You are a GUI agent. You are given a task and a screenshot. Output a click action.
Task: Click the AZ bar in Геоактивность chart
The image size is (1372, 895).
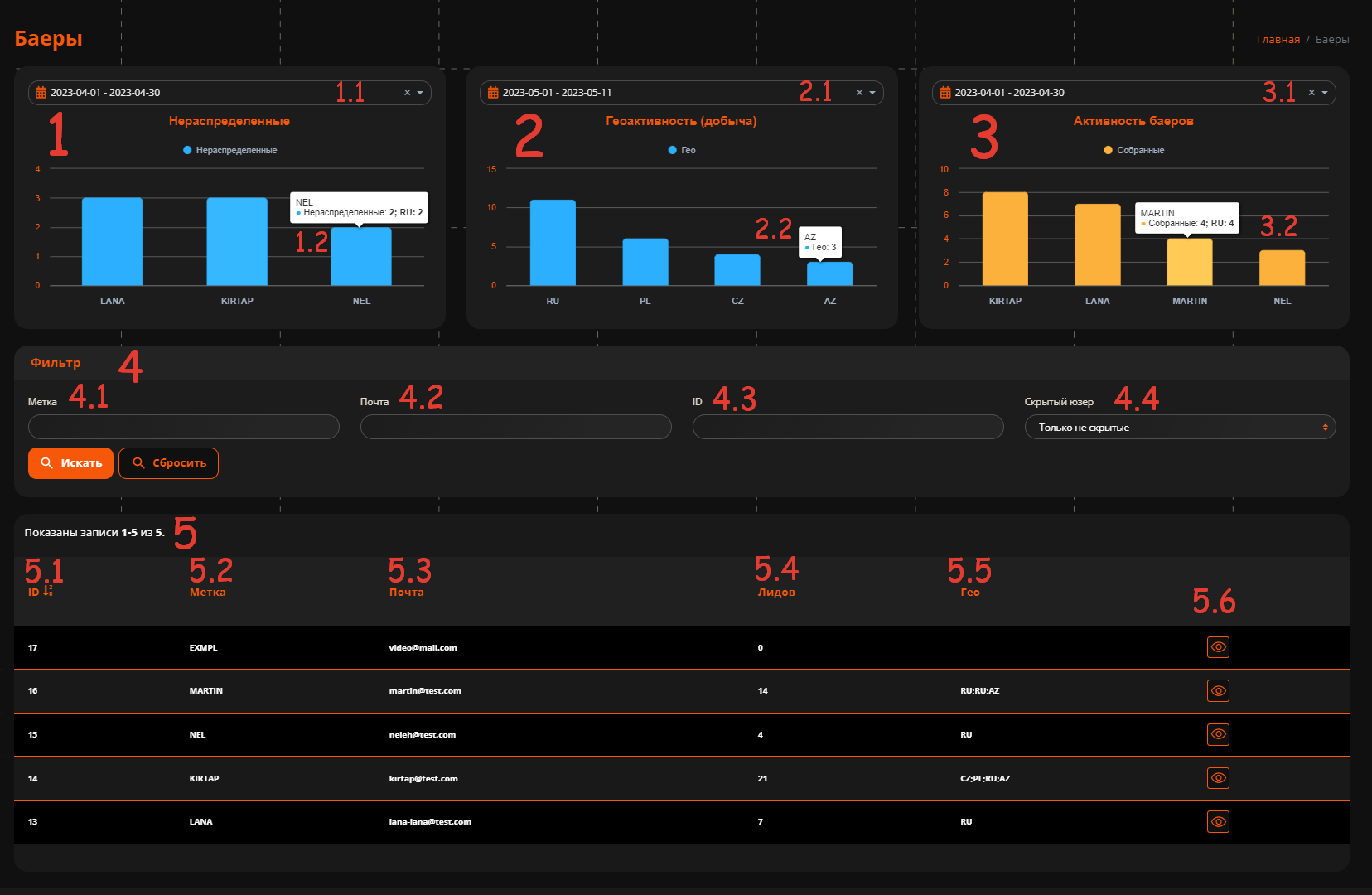point(830,274)
